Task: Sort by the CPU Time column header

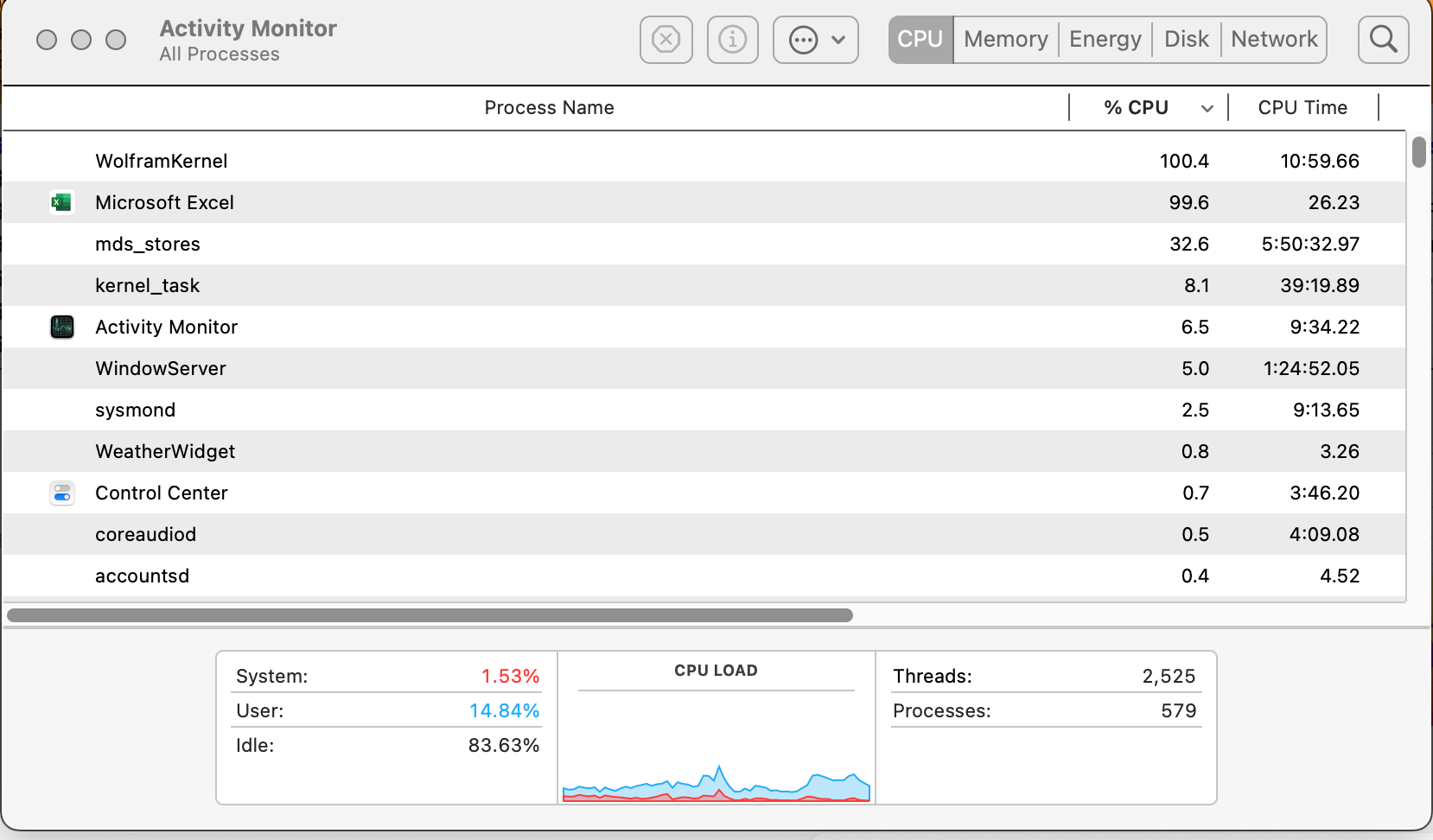Action: coord(1302,108)
